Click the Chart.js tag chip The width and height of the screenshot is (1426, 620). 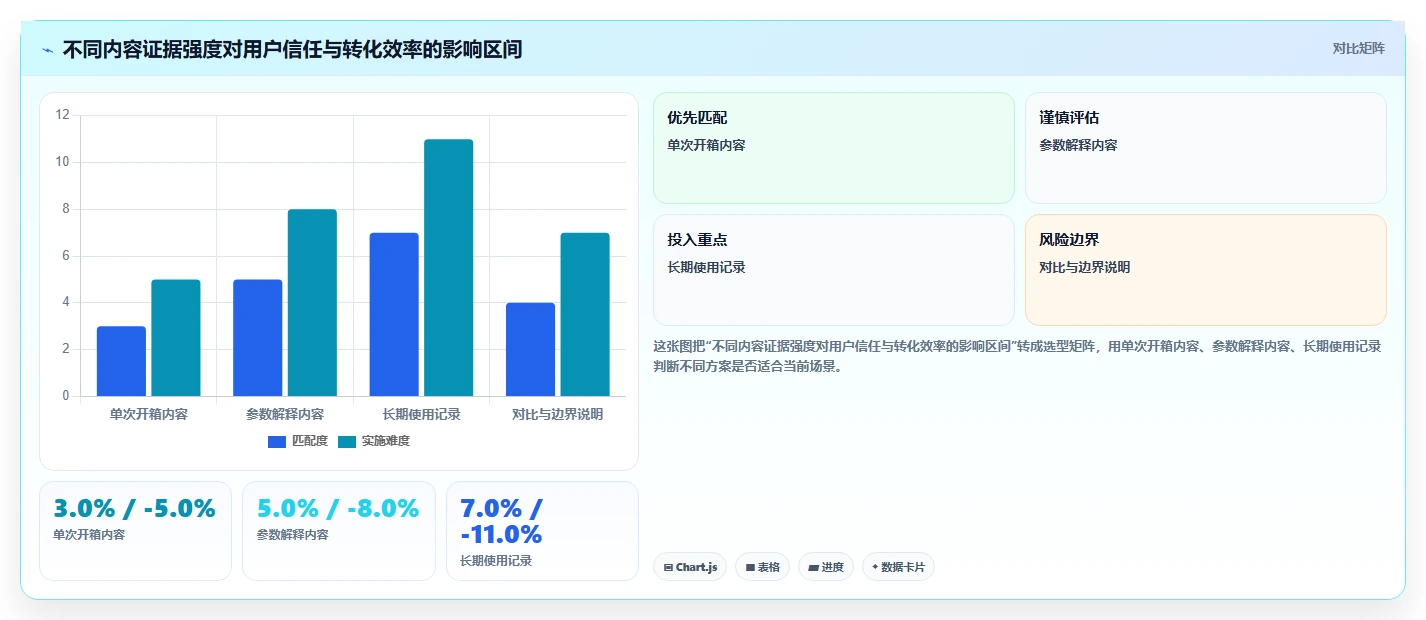pyautogui.click(x=690, y=567)
